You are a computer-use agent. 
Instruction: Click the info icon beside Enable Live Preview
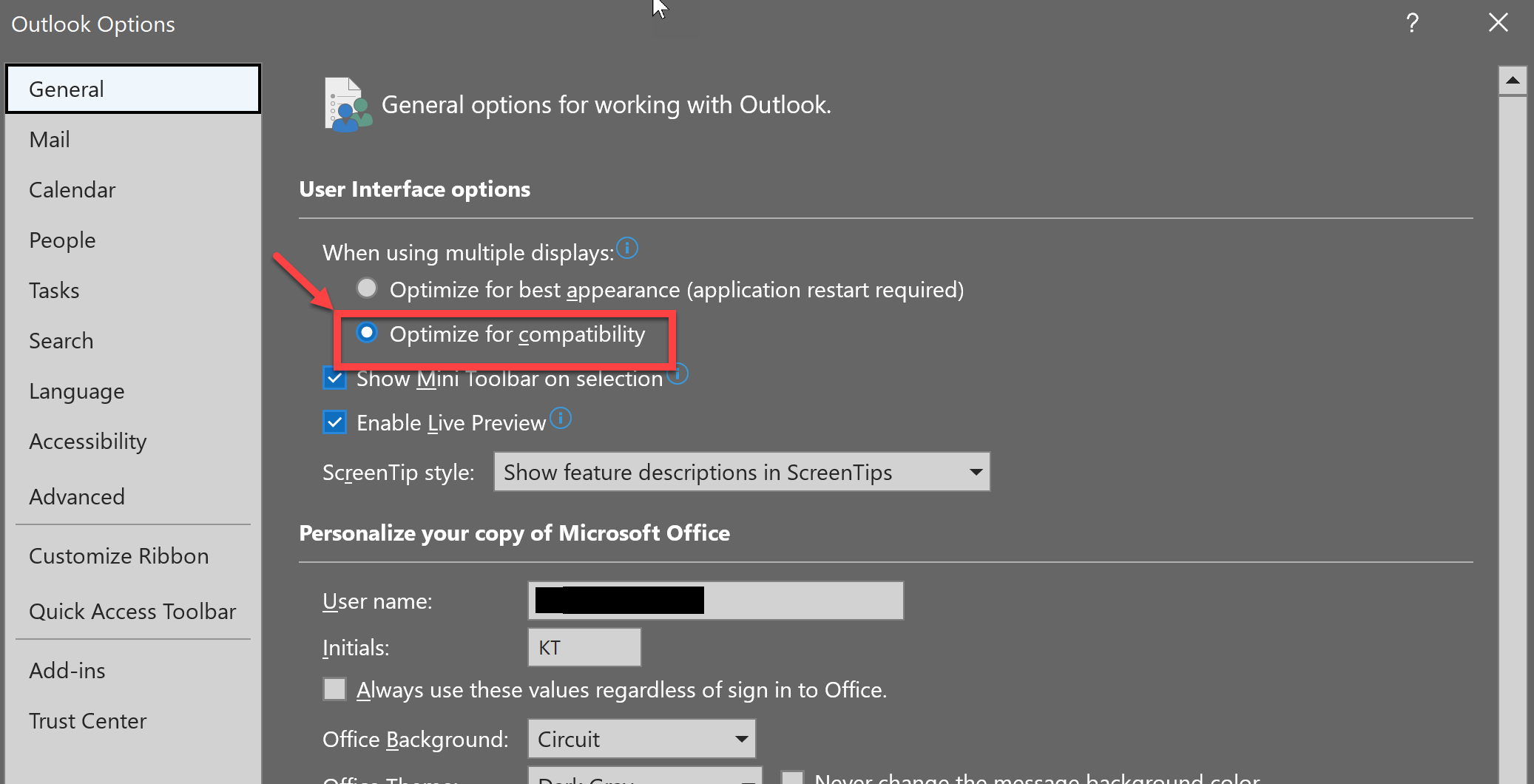[561, 419]
